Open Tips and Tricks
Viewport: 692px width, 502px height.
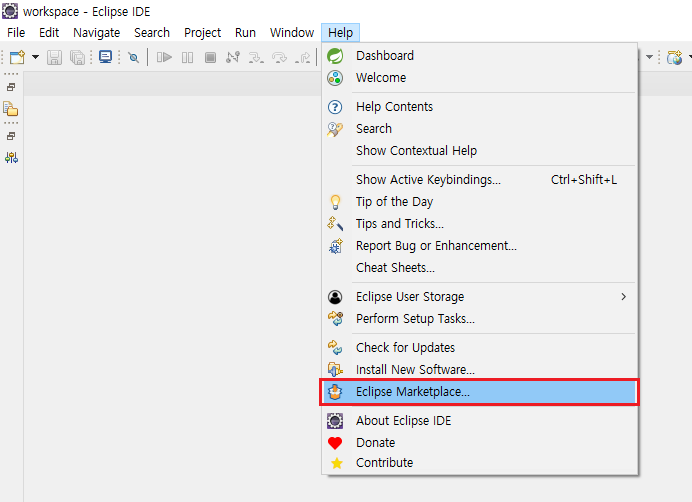(479, 224)
